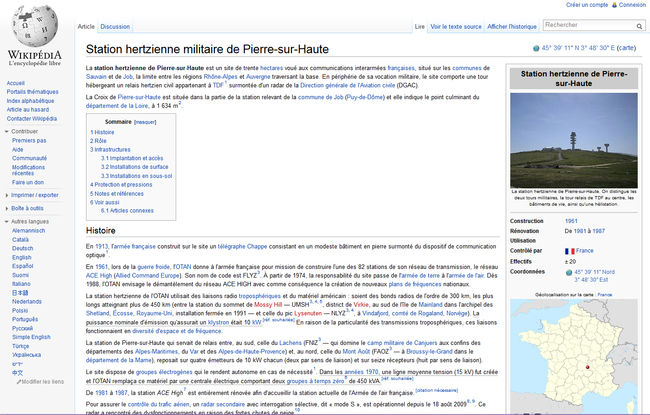Click the French flag icon in infobox
This screenshot has width=650, height=415.
click(x=569, y=251)
